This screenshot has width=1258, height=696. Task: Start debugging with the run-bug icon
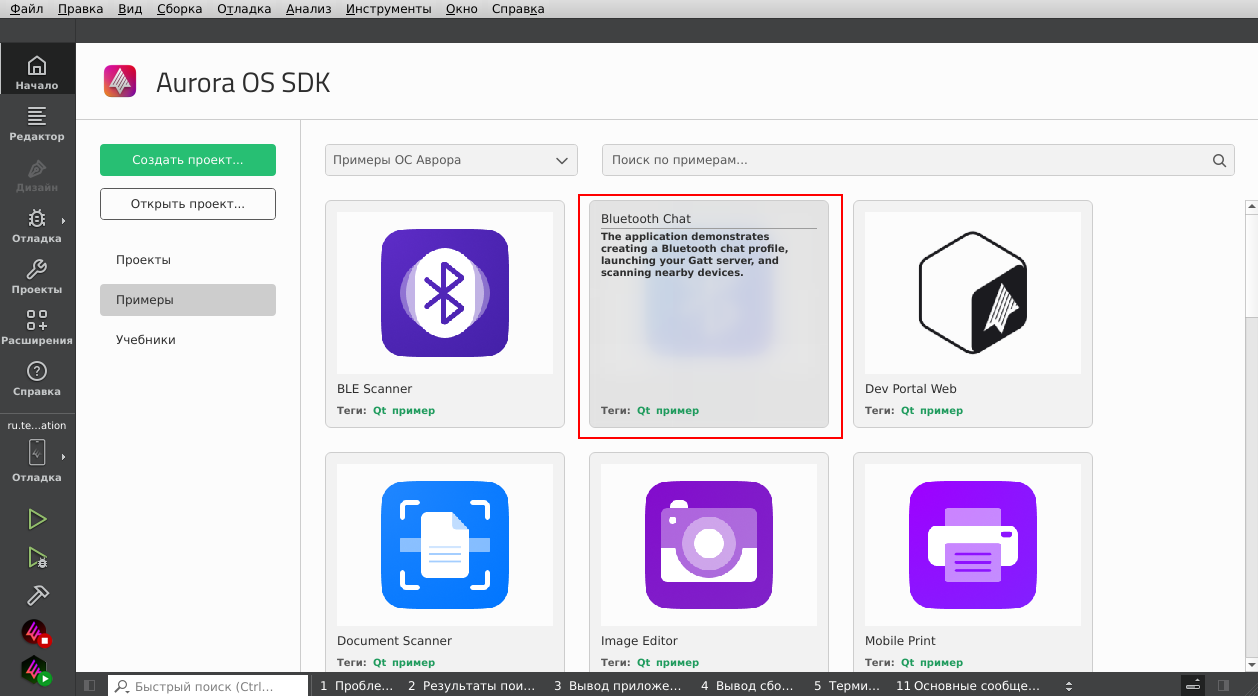point(37,557)
